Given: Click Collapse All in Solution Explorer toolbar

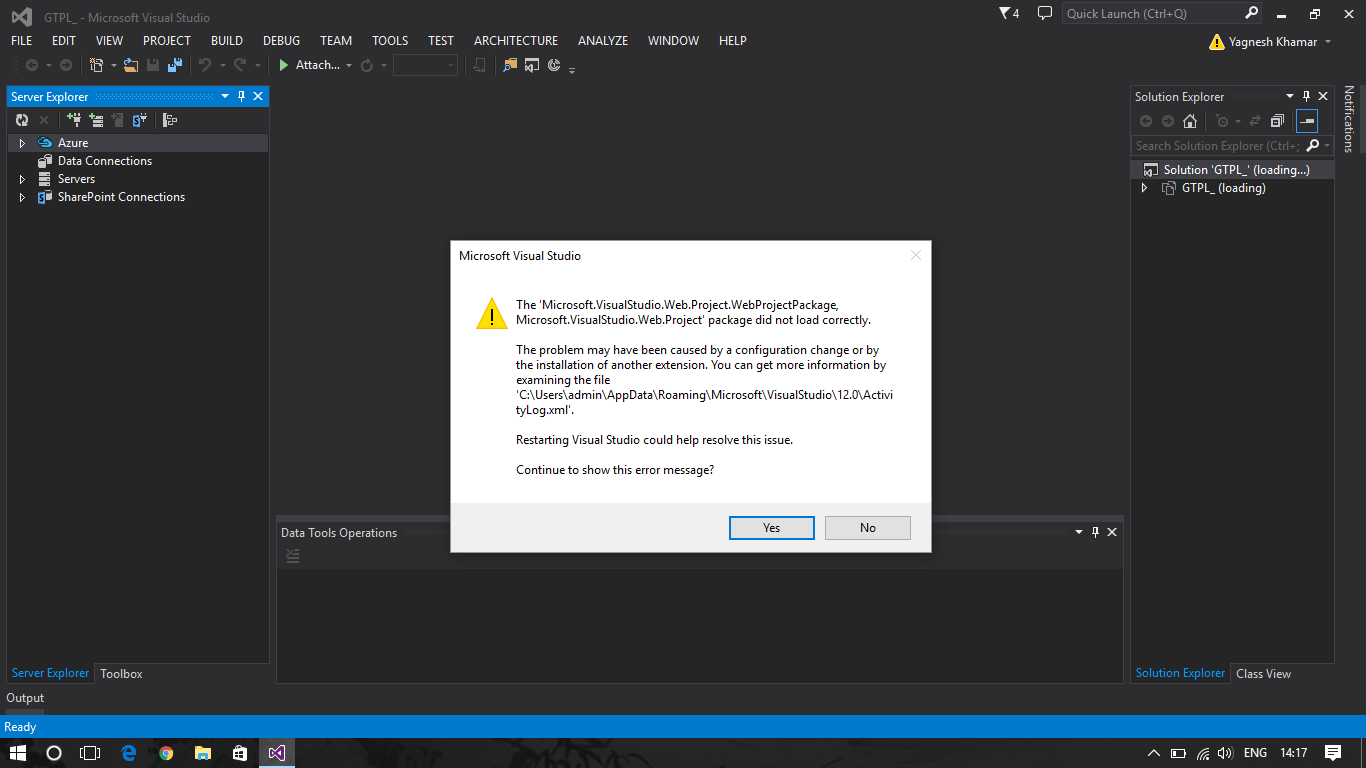Looking at the screenshot, I should [x=1277, y=120].
